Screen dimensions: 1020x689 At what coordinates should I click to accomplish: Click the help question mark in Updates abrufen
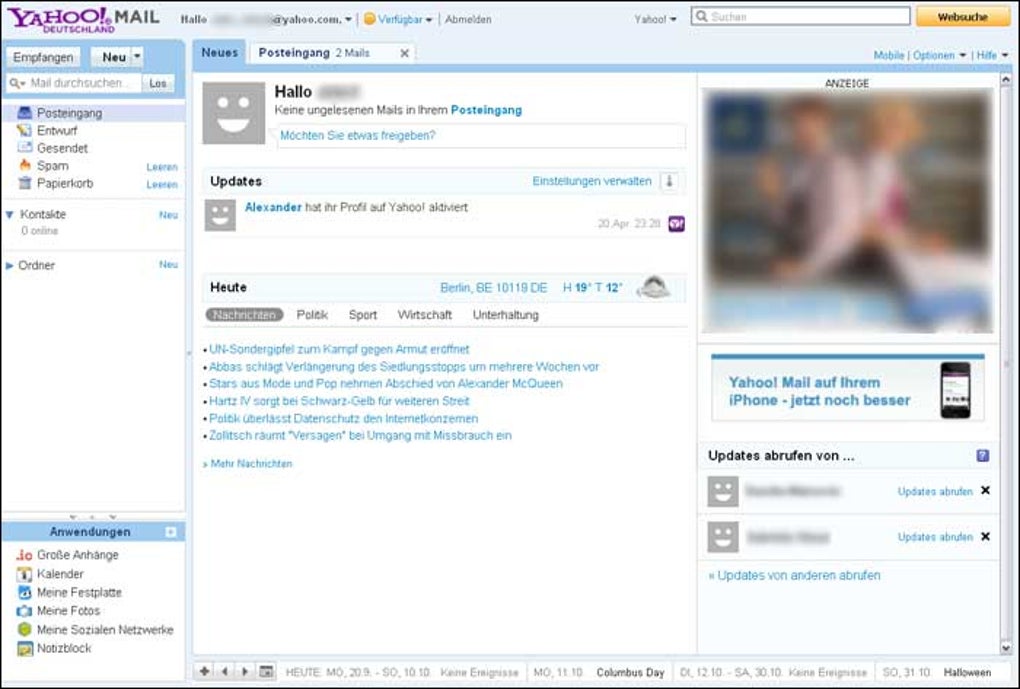click(983, 455)
